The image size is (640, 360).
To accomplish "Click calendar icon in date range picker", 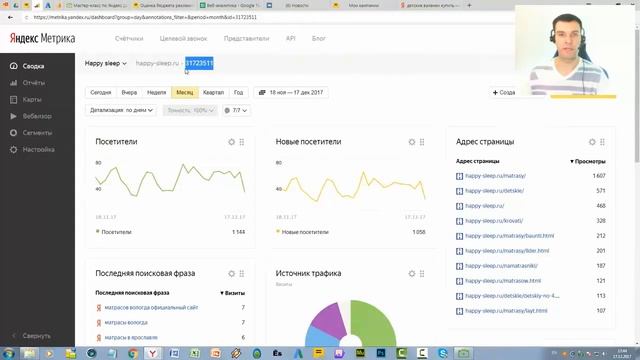I will pos(262,93).
